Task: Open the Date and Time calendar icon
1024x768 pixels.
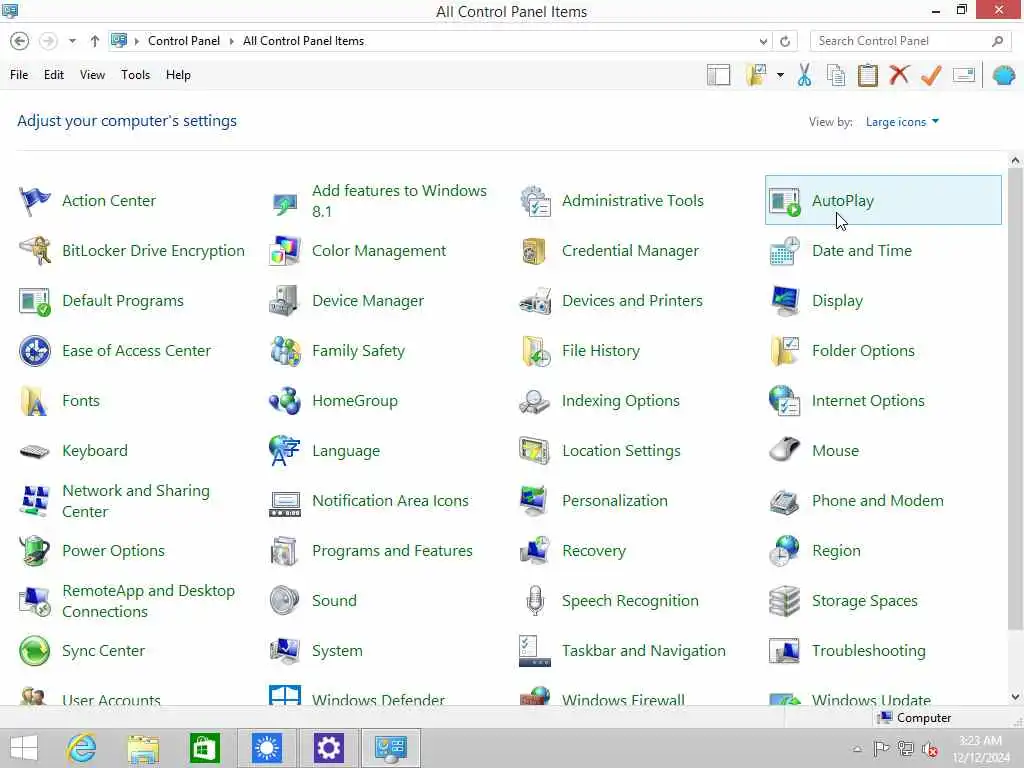Action: coord(784,251)
